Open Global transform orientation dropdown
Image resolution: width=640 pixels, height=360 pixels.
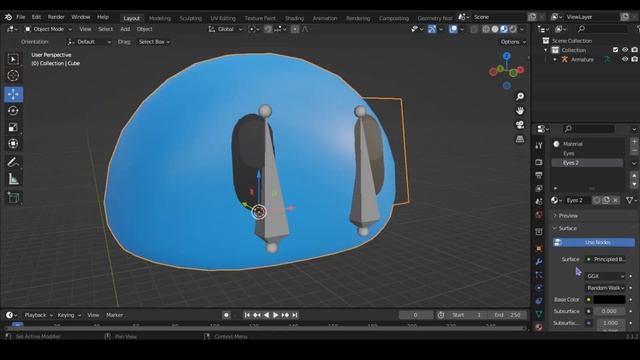click(x=225, y=29)
